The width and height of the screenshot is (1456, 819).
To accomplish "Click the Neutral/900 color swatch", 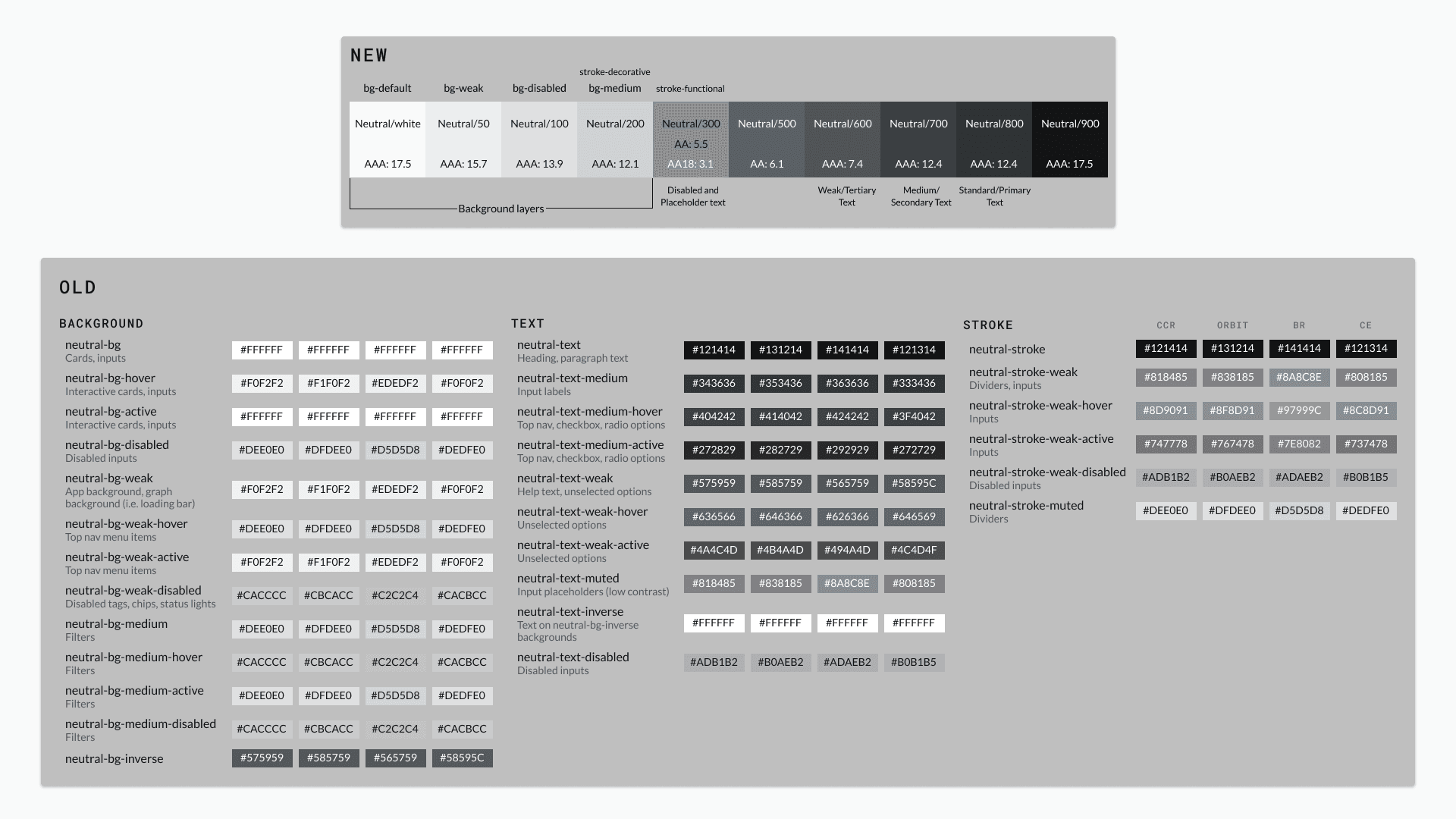I will [1070, 140].
